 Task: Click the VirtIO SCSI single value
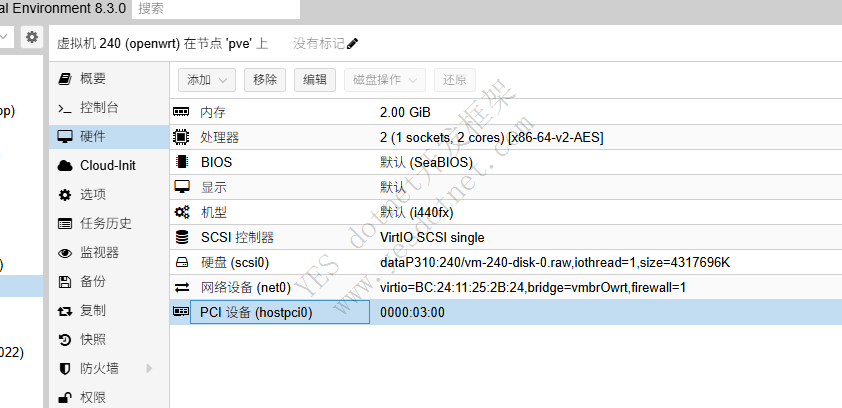pyautogui.click(x=432, y=237)
